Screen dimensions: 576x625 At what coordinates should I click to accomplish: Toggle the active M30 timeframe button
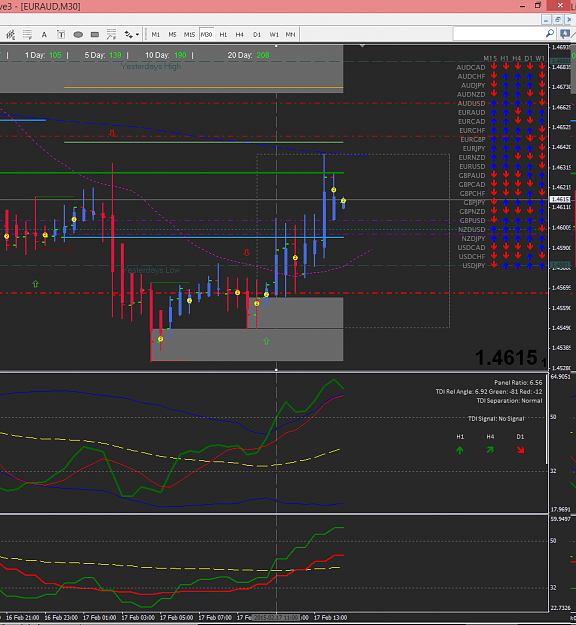206,35
